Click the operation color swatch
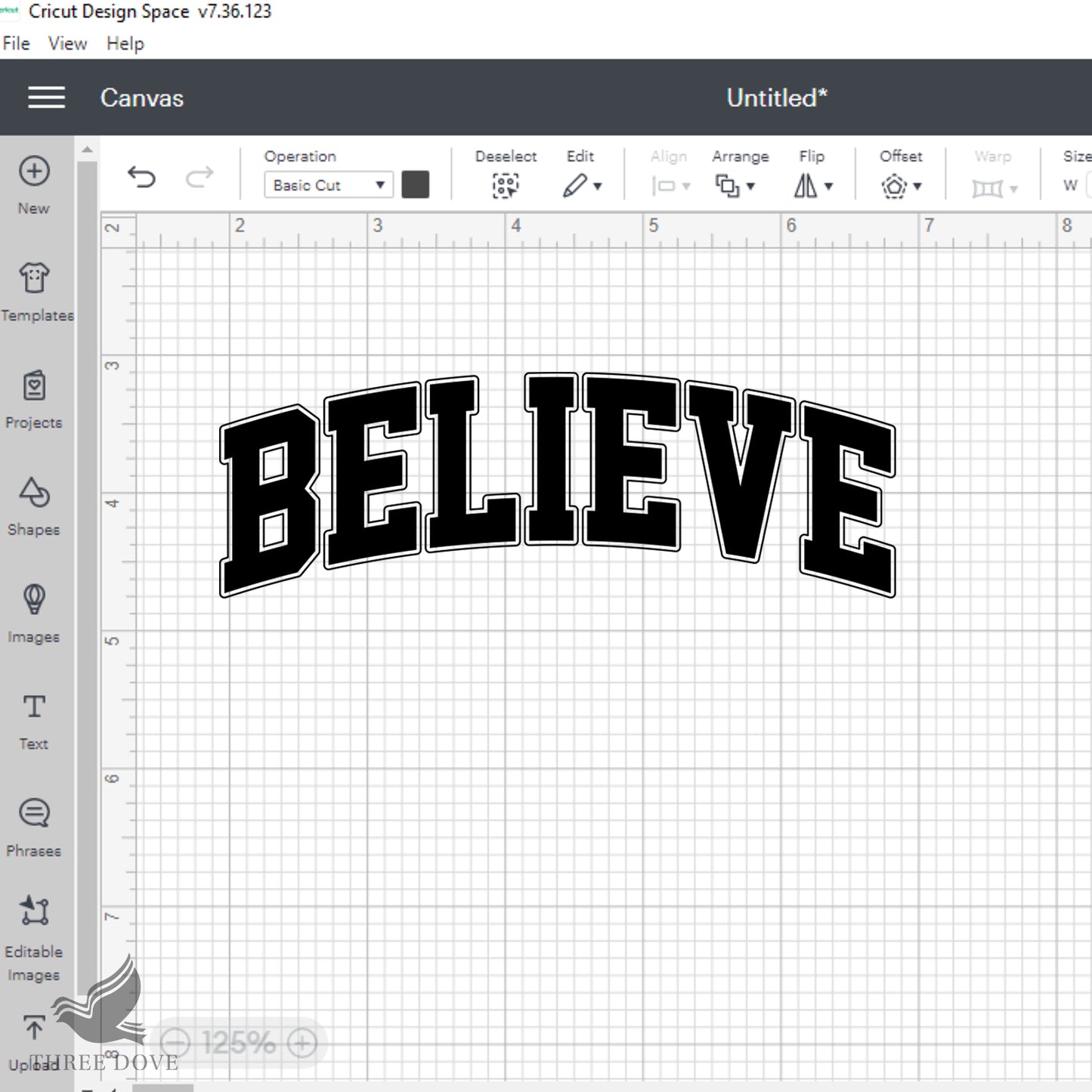This screenshot has height=1092, width=1092. [x=416, y=184]
